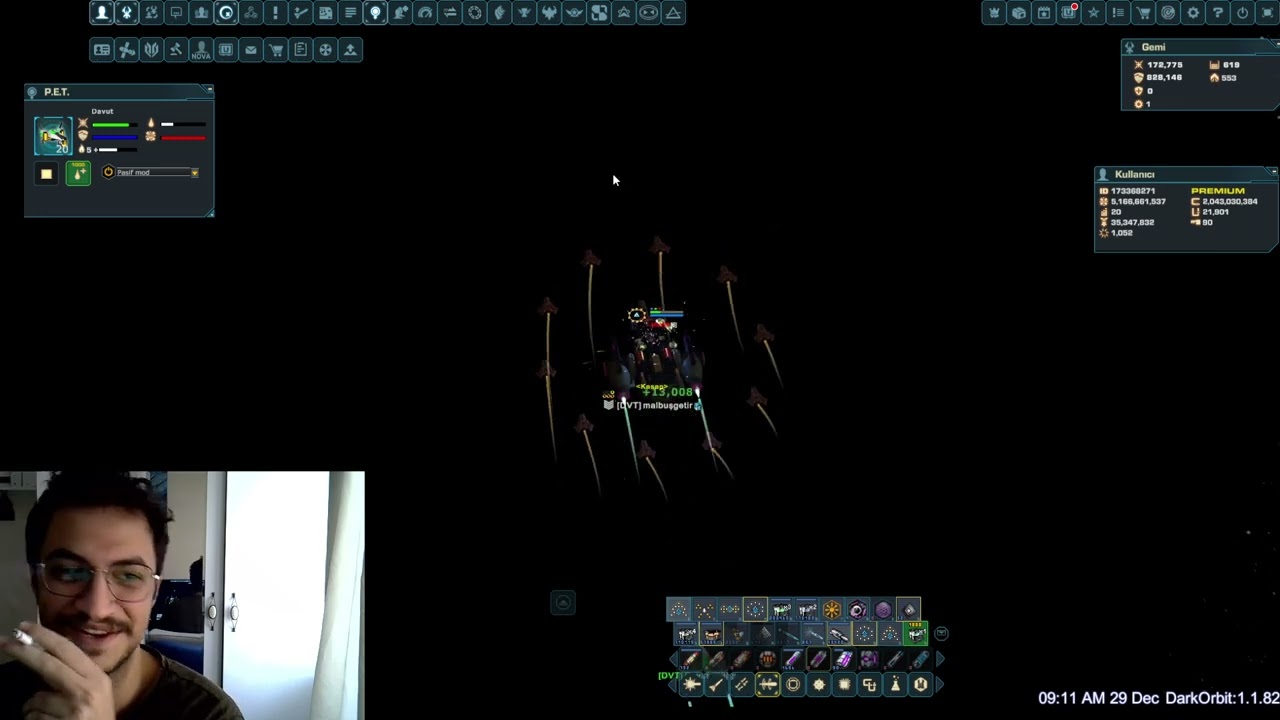1280x720 pixels.
Task: Open the speedometer gauge icon
Action: point(425,13)
